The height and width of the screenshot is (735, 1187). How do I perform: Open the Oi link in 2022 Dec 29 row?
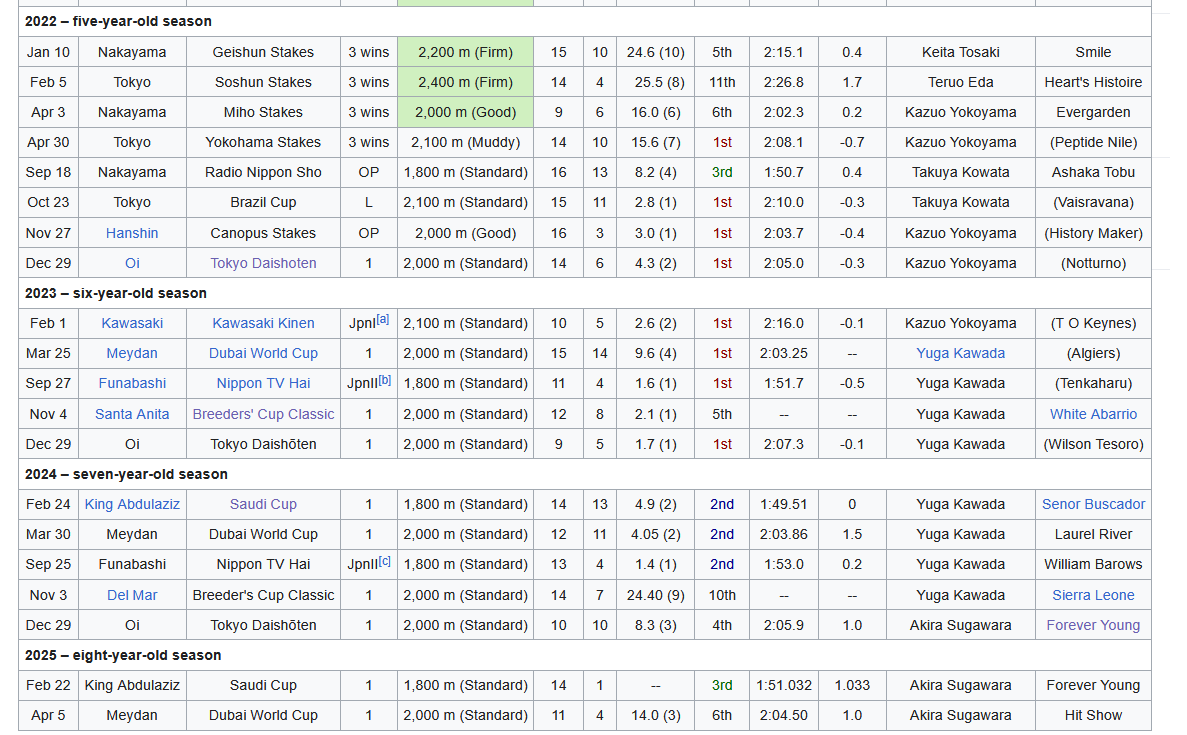132,263
